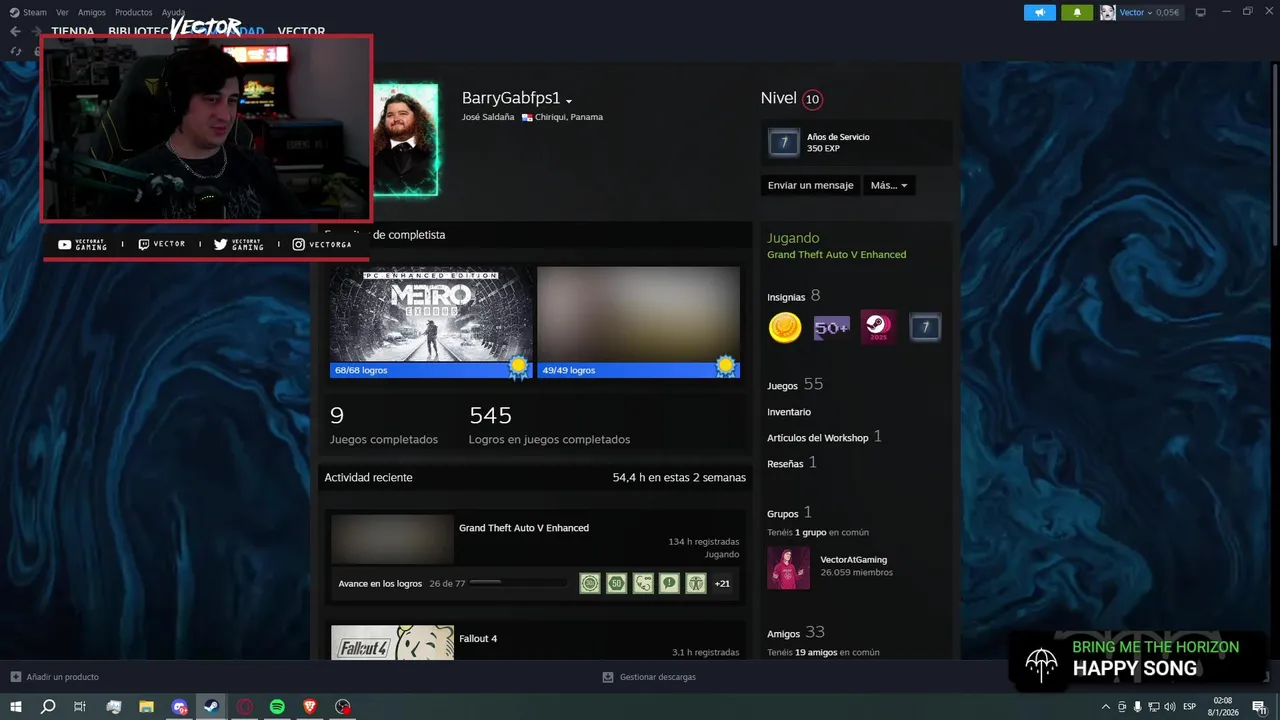Click the Insignias 8 heading link
This screenshot has width=1280, height=720.
pos(794,297)
